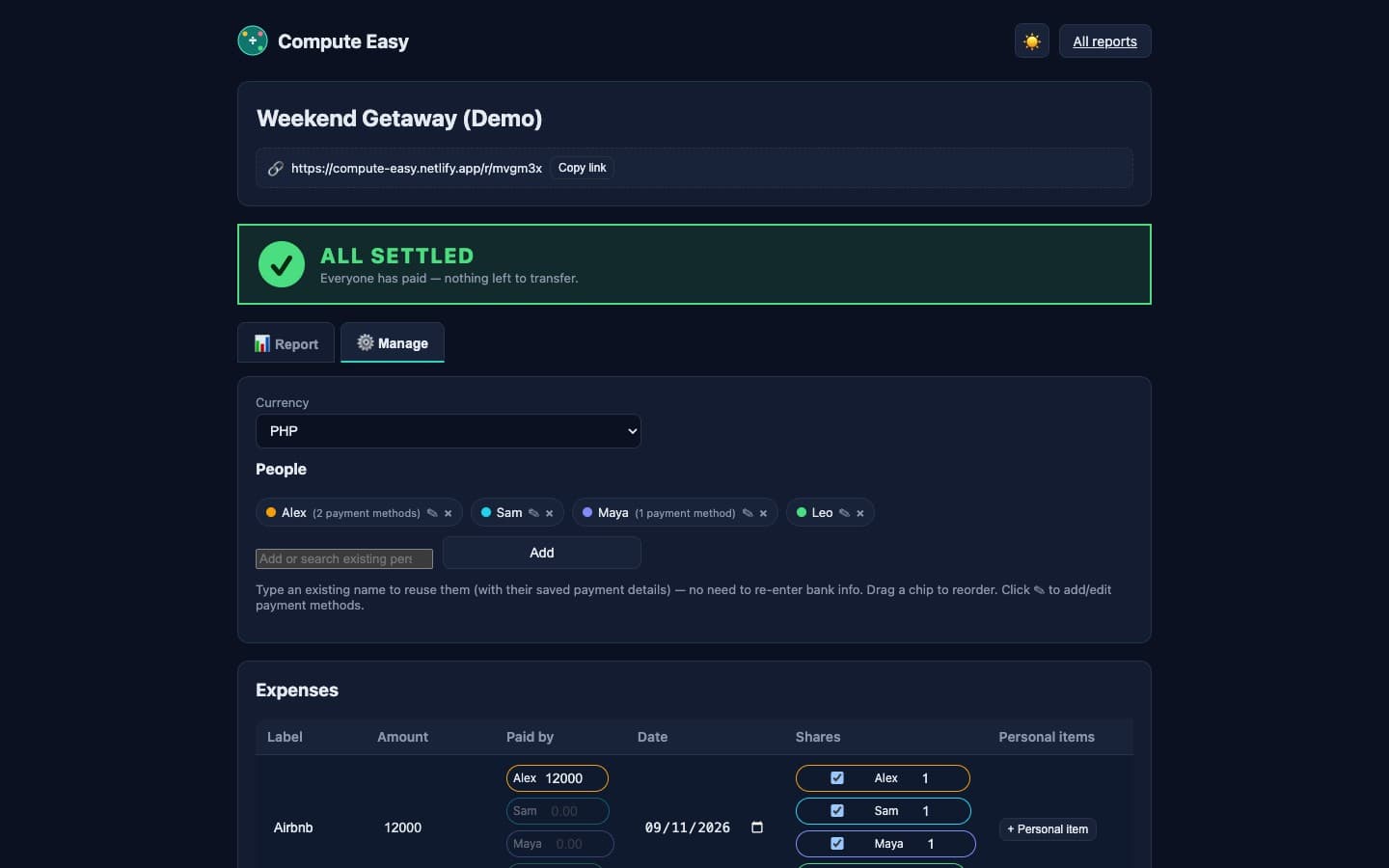Open the calendar picker for Airbnb date
1389x868 pixels.
[x=757, y=827]
